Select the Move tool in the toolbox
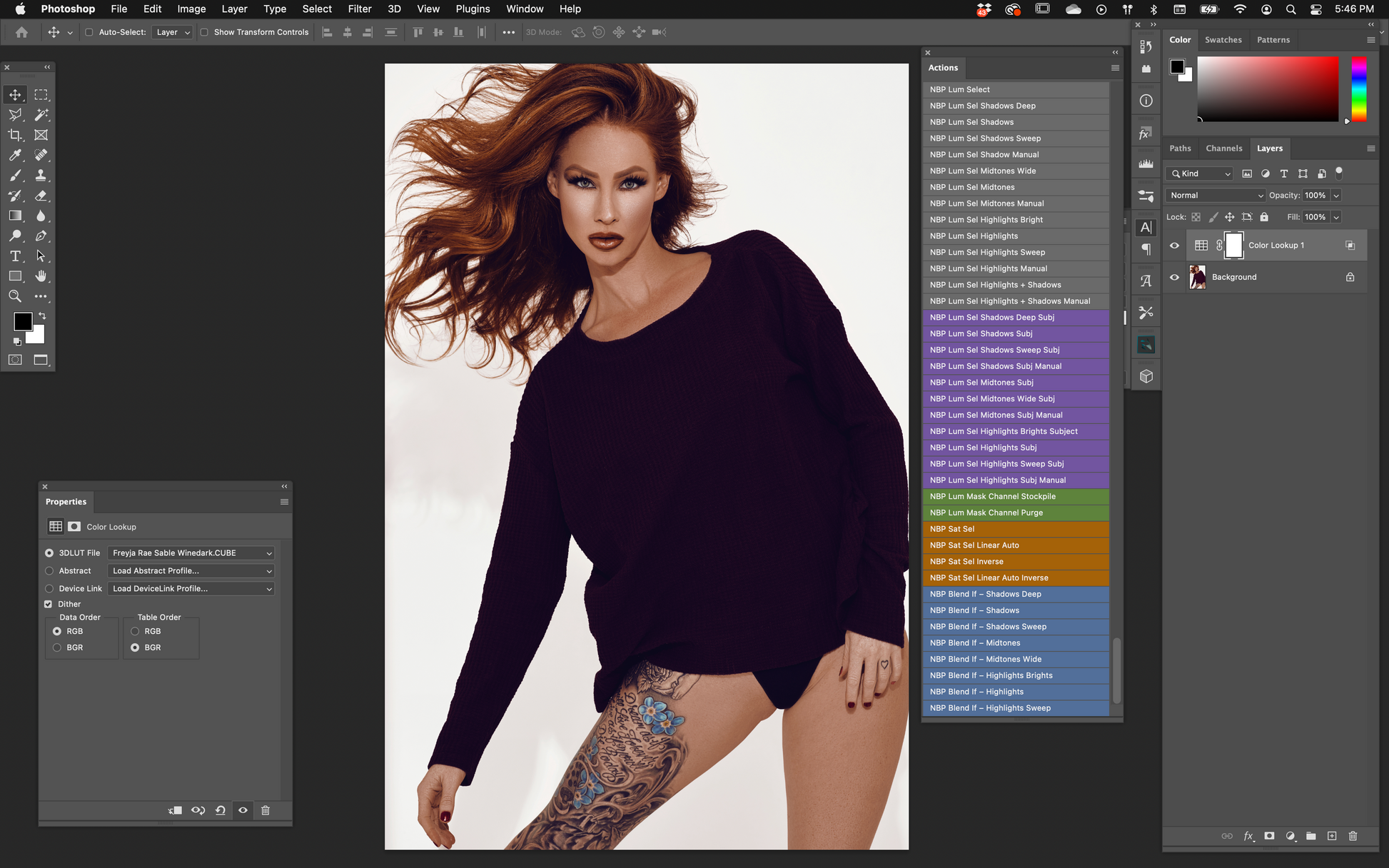This screenshot has height=868, width=1389. coord(15,95)
